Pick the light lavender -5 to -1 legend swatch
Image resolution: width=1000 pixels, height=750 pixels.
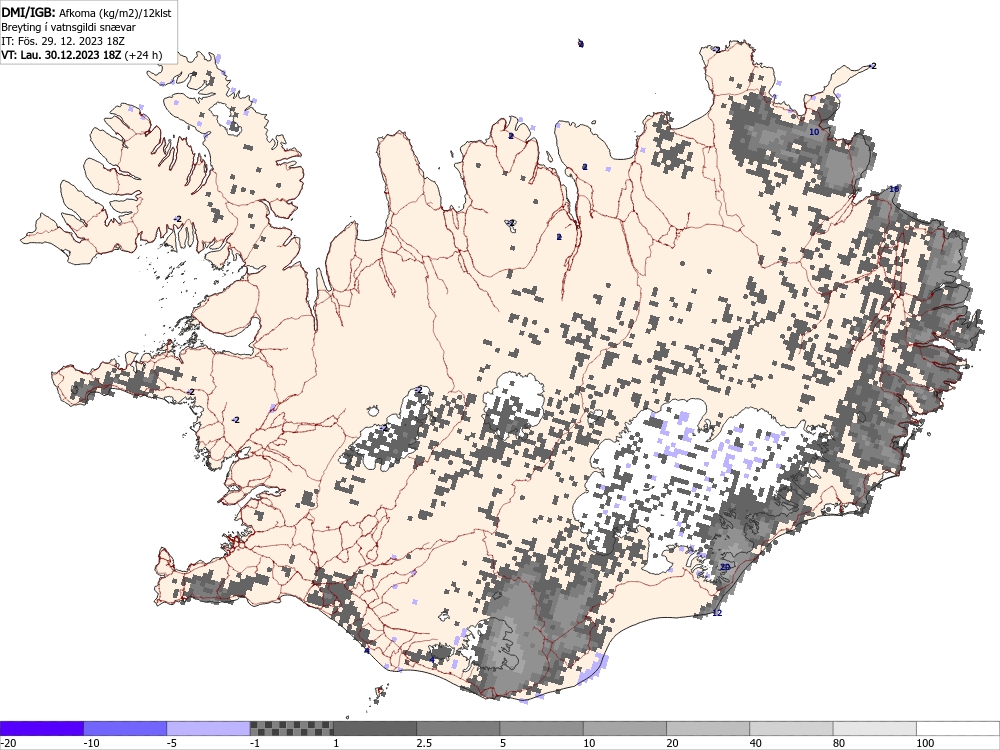click(209, 728)
